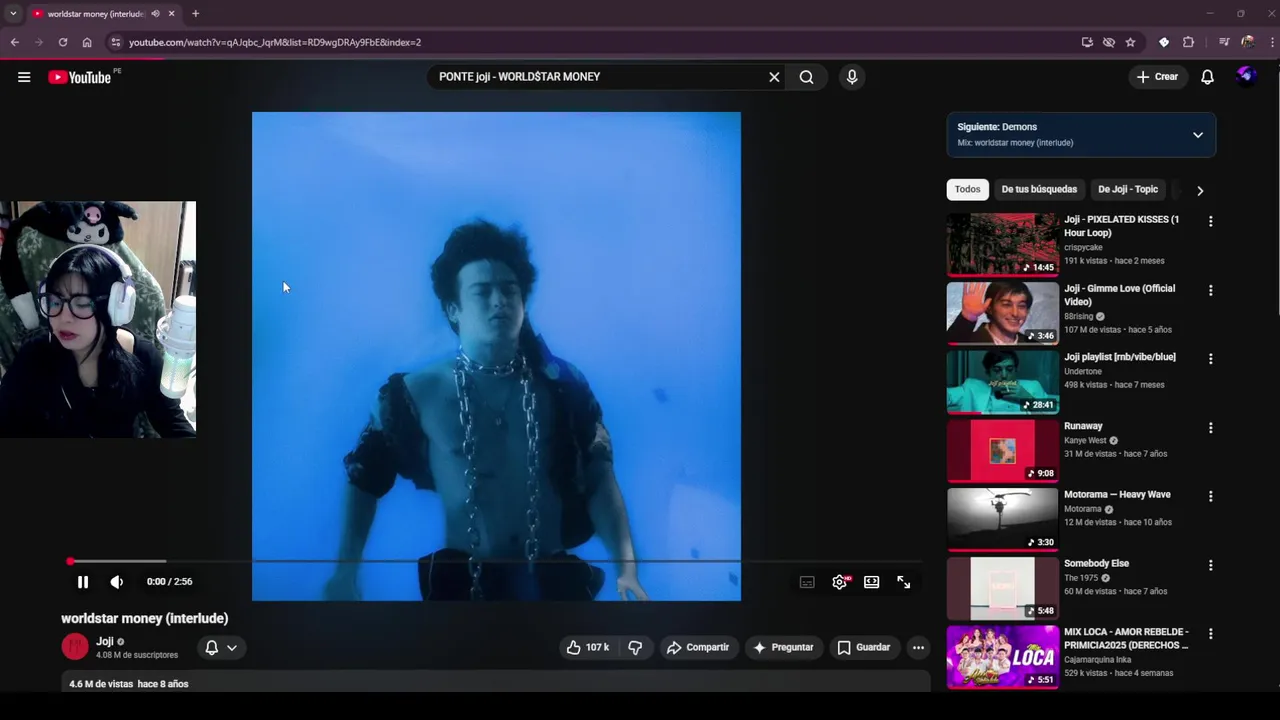Open MIX LOCA - AMOR REBELDE video
This screenshot has height=720, width=1280.
[1126, 639]
